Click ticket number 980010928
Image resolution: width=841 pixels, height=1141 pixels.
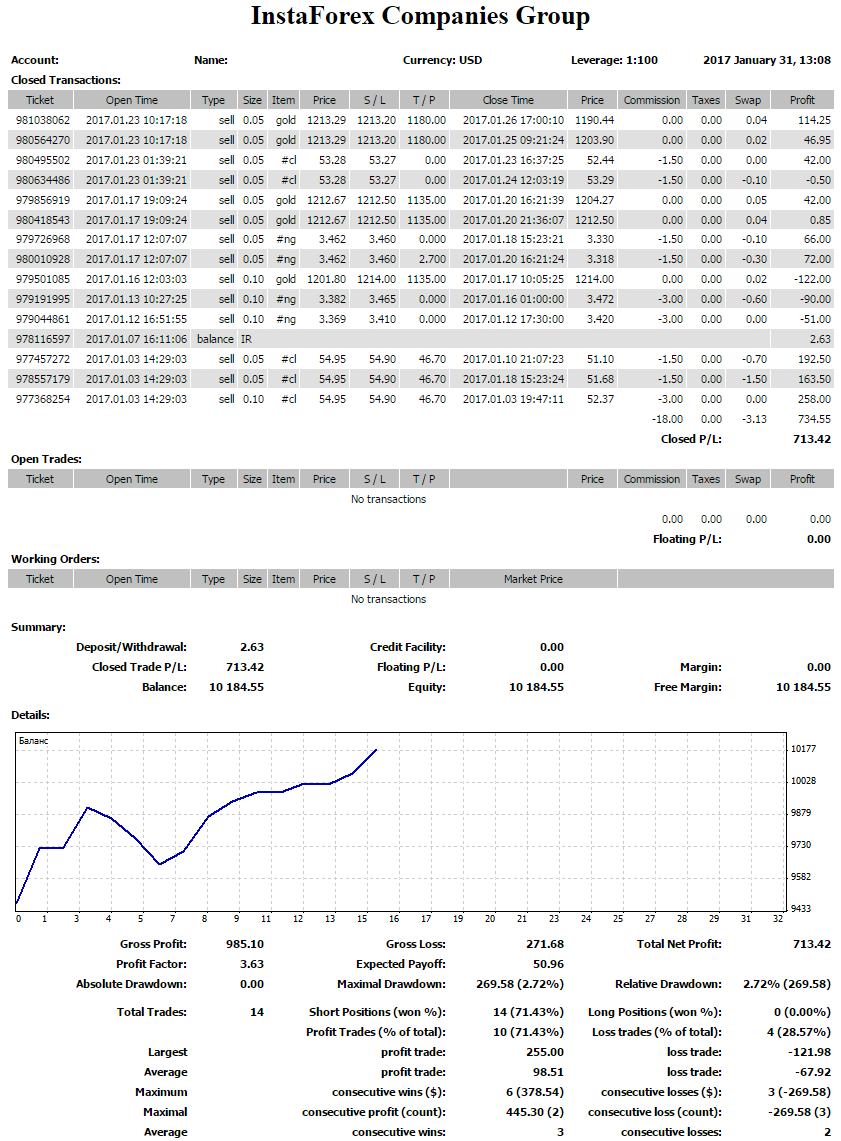click(x=43, y=259)
